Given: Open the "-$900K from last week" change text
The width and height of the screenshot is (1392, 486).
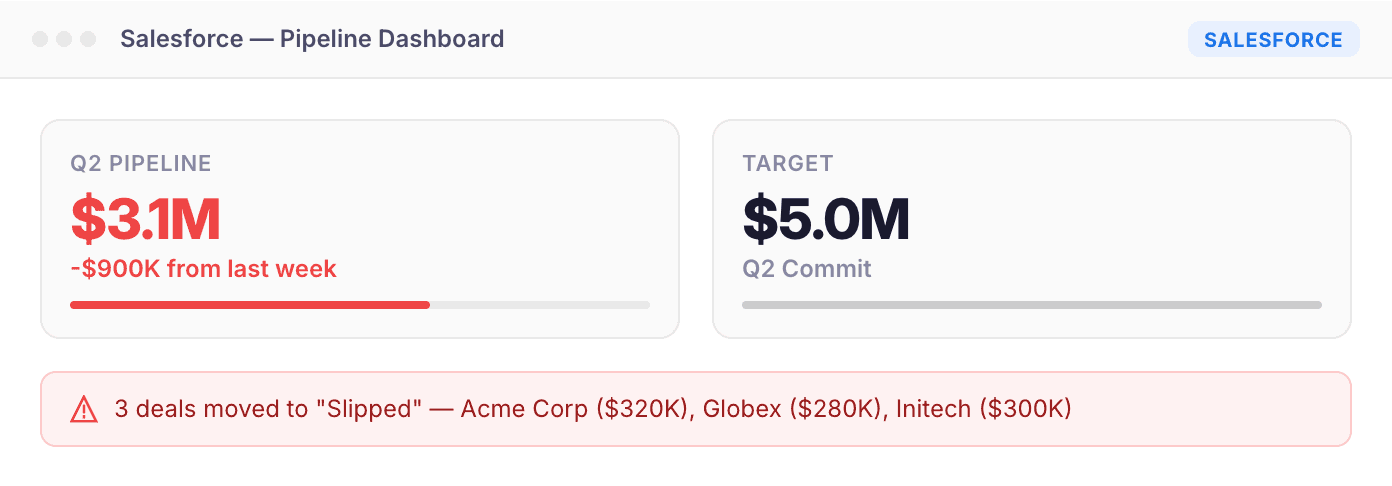Looking at the screenshot, I should [203, 269].
